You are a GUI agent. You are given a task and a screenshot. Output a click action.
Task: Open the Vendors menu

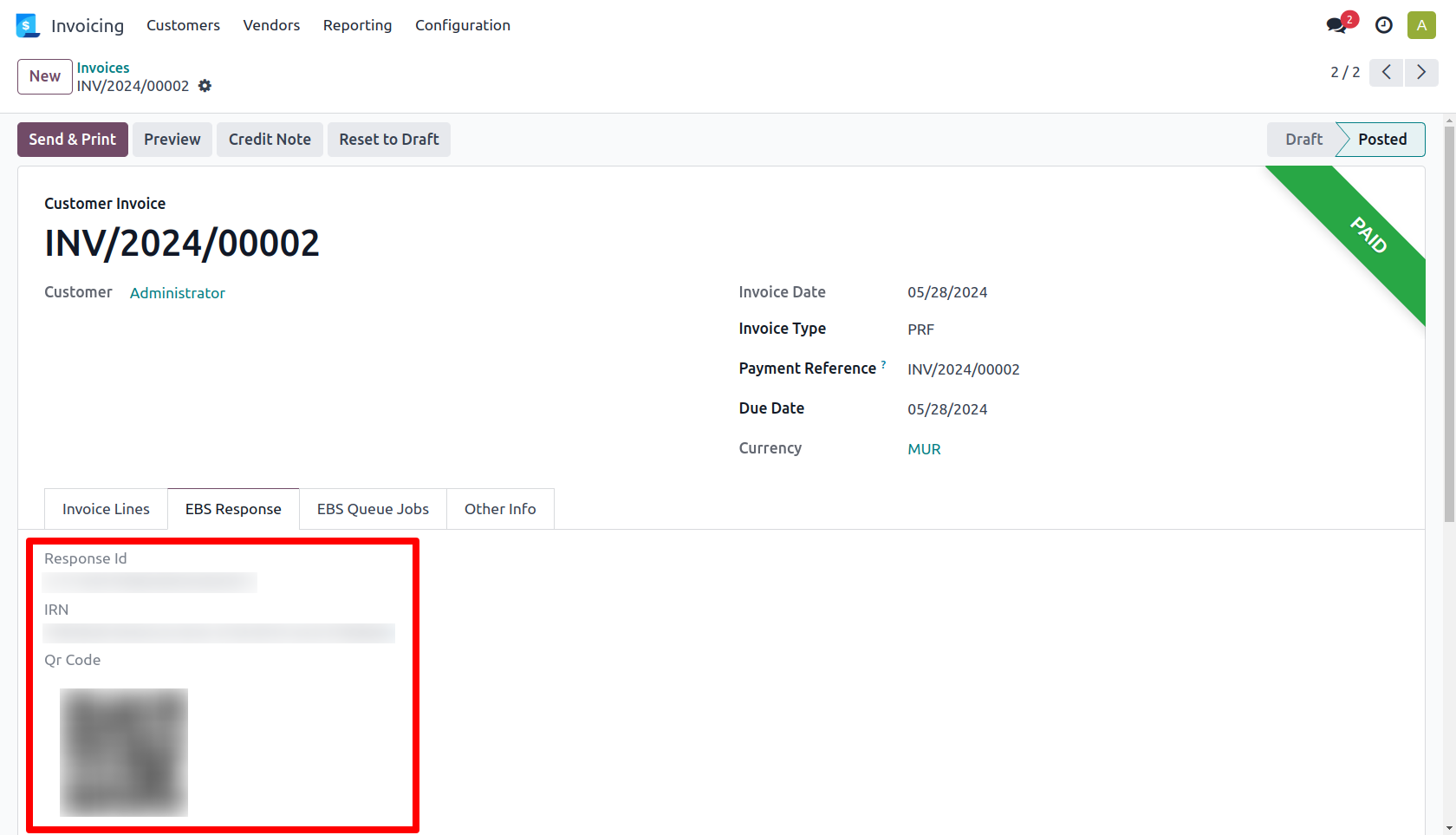[271, 25]
